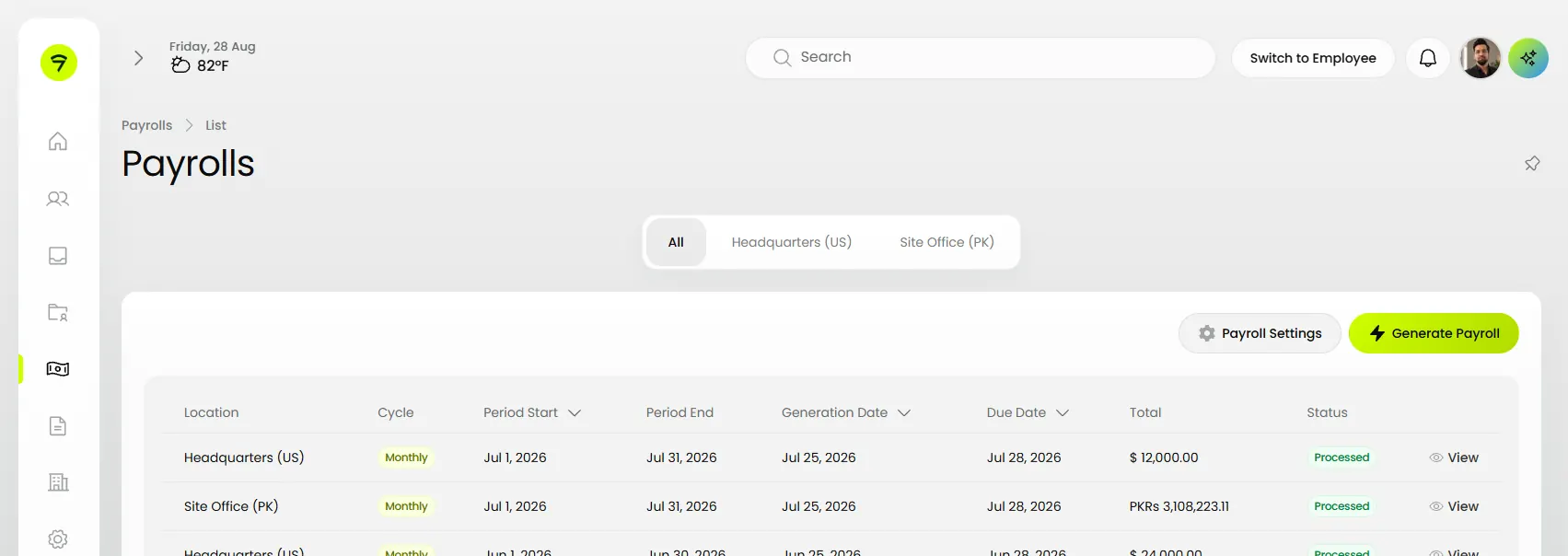This screenshot has height=556, width=1568.
Task: Open the Documents sidebar icon
Action: [x=58, y=425]
